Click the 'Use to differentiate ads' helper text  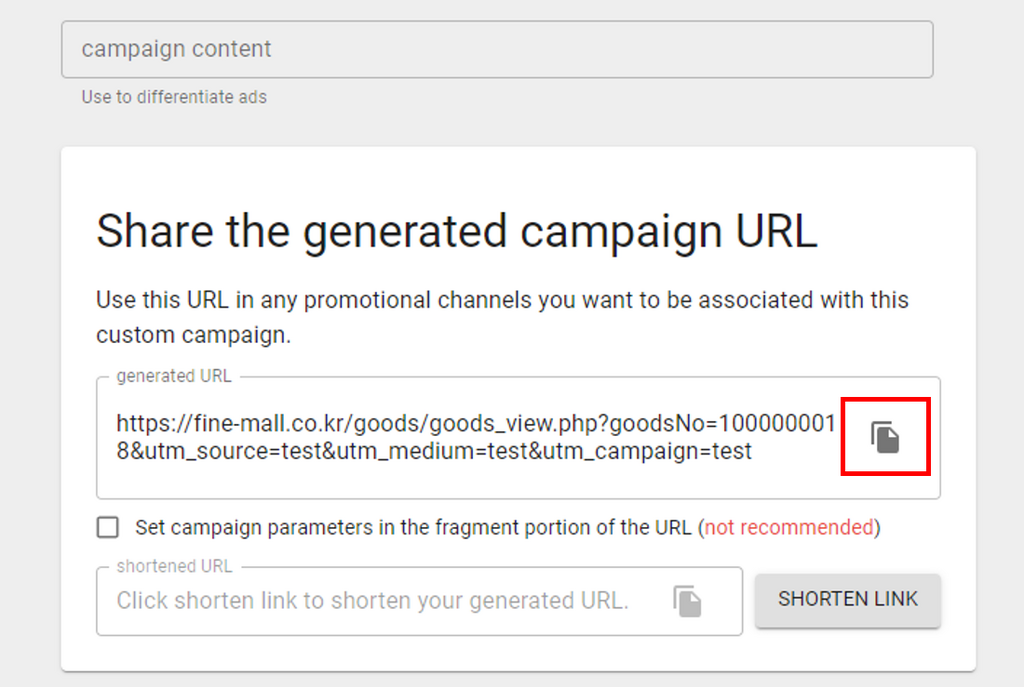coord(174,97)
